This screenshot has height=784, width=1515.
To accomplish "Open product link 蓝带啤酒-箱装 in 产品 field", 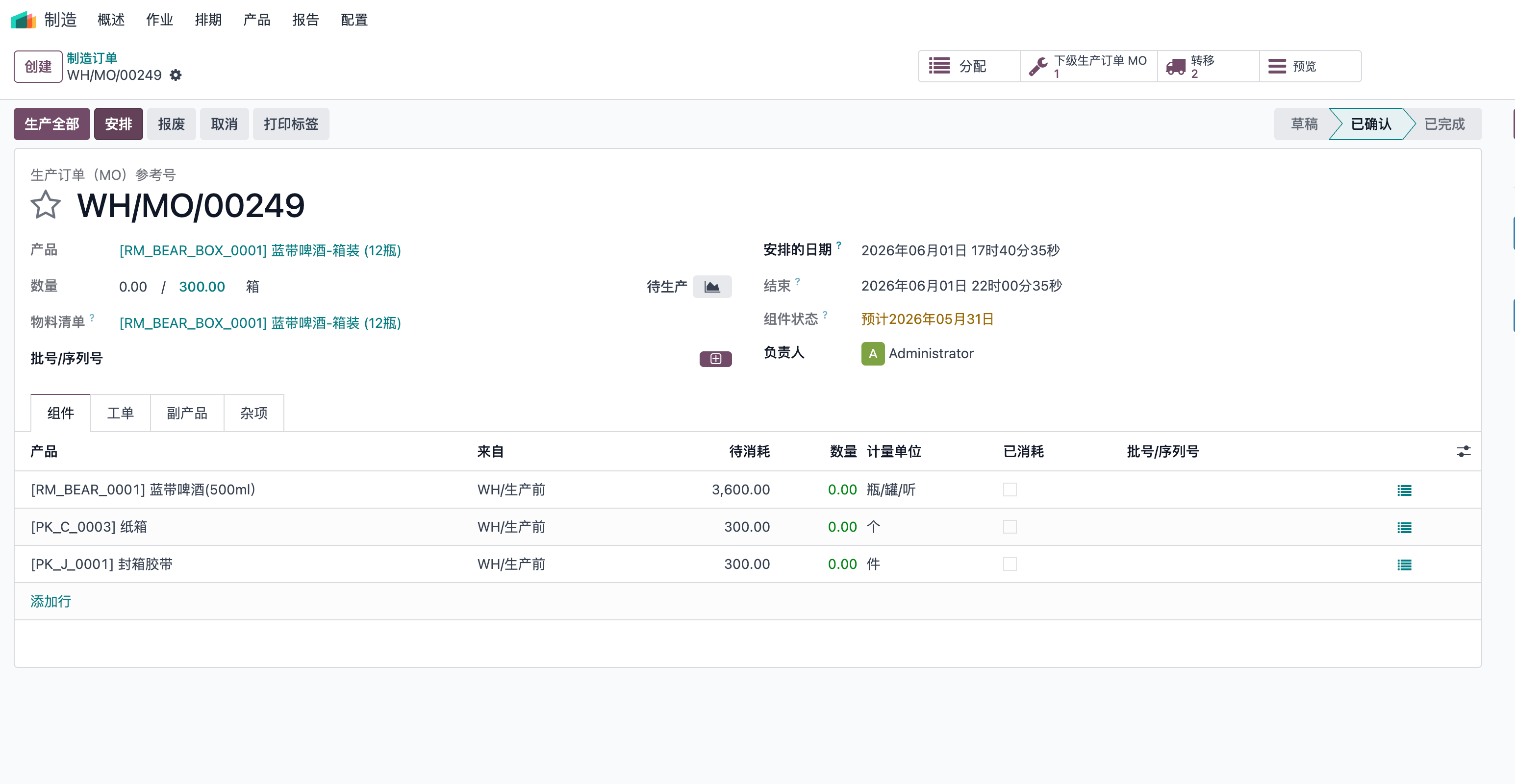I will click(x=260, y=250).
